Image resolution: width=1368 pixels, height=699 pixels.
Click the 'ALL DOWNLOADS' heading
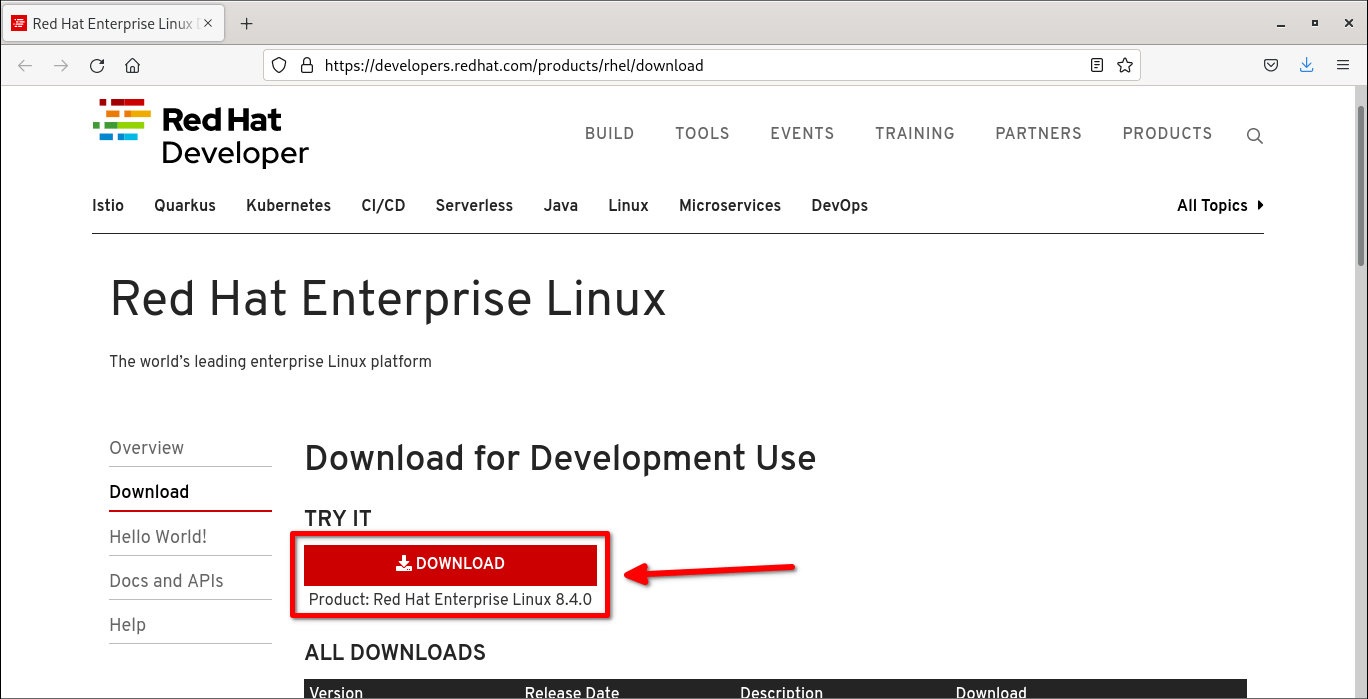click(x=395, y=653)
